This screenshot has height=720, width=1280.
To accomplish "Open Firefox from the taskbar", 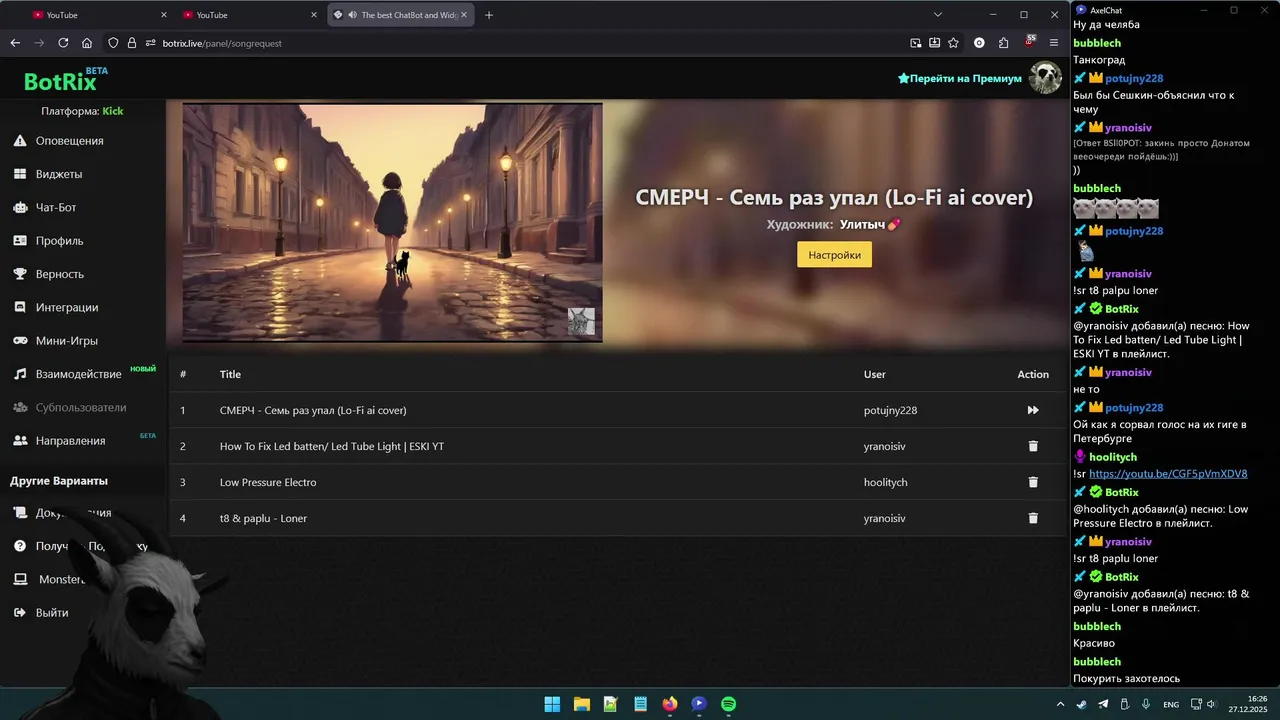I will pyautogui.click(x=670, y=704).
